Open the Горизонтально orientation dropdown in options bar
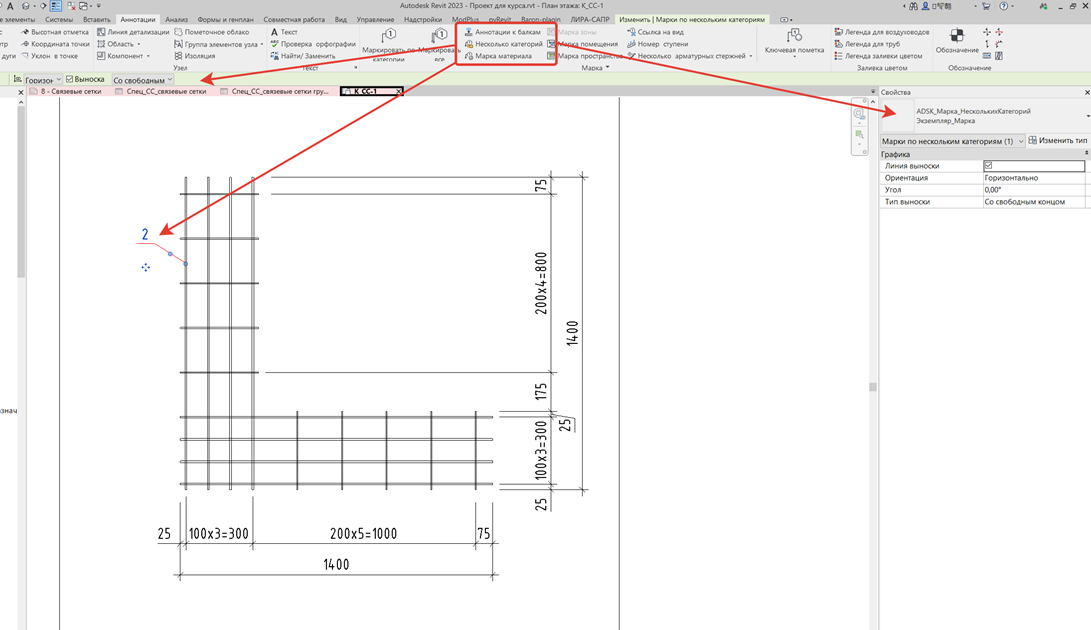1091x630 pixels. (x=42, y=80)
